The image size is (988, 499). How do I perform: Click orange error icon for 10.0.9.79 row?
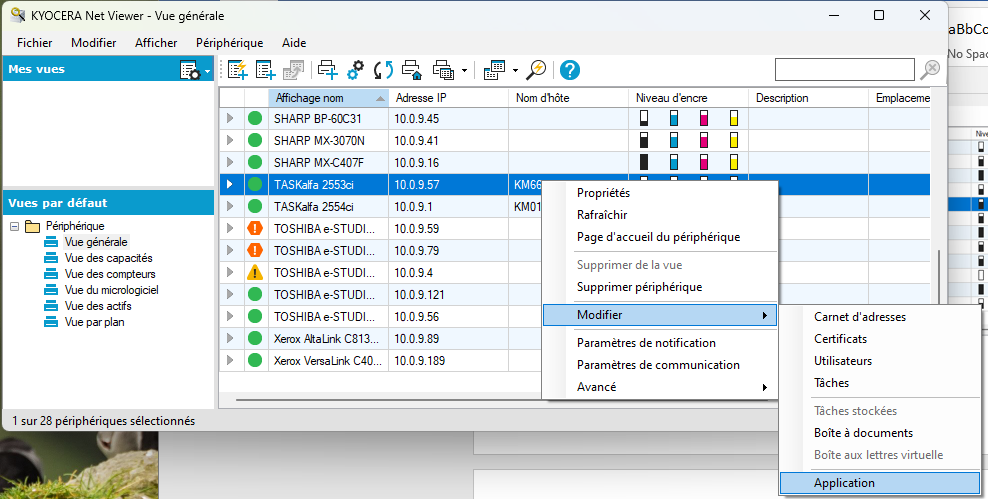pos(255,250)
